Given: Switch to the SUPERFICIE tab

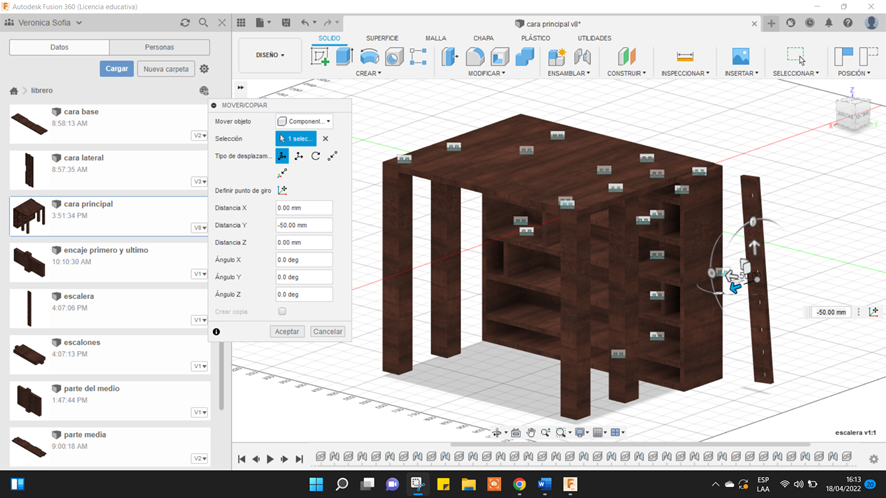Looking at the screenshot, I should coord(382,38).
